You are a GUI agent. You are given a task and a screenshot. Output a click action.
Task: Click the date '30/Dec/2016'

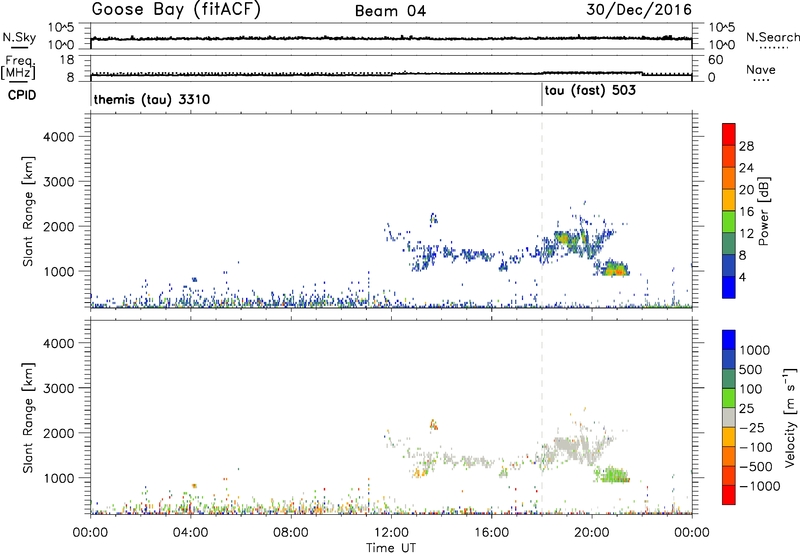(x=639, y=9)
